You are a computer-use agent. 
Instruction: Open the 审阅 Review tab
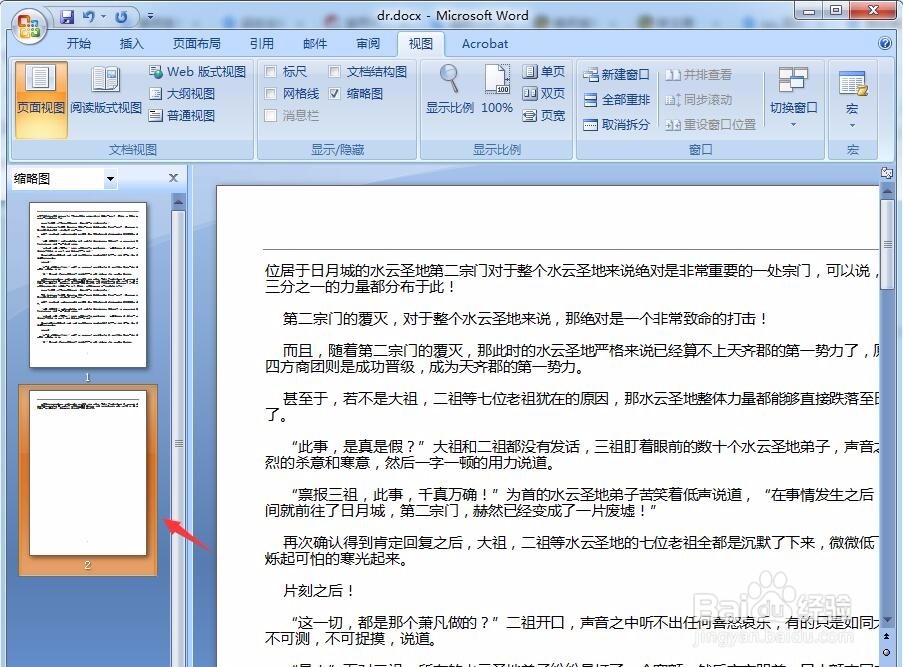(367, 44)
